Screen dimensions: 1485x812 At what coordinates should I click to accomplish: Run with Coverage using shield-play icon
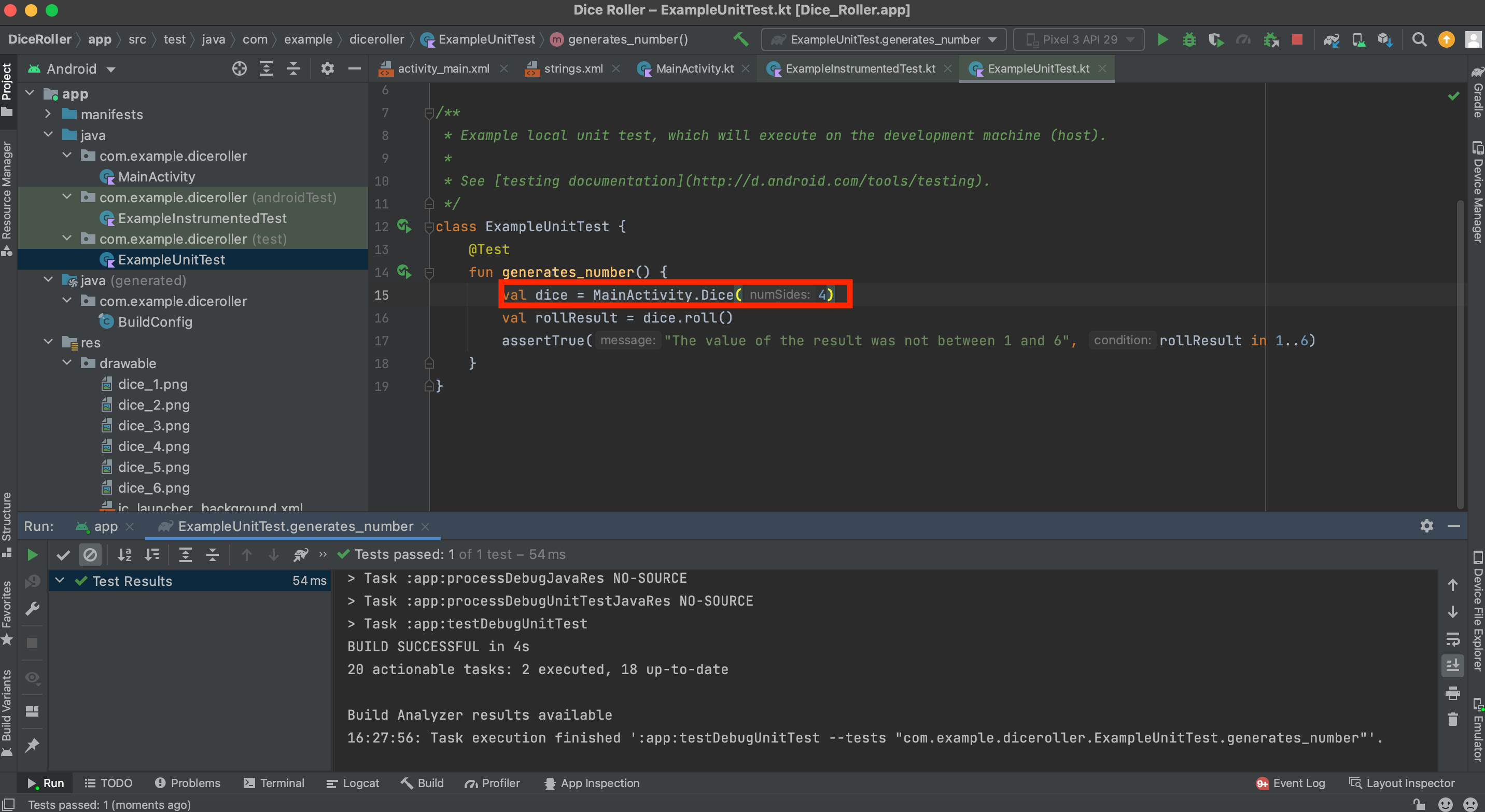pos(1216,39)
